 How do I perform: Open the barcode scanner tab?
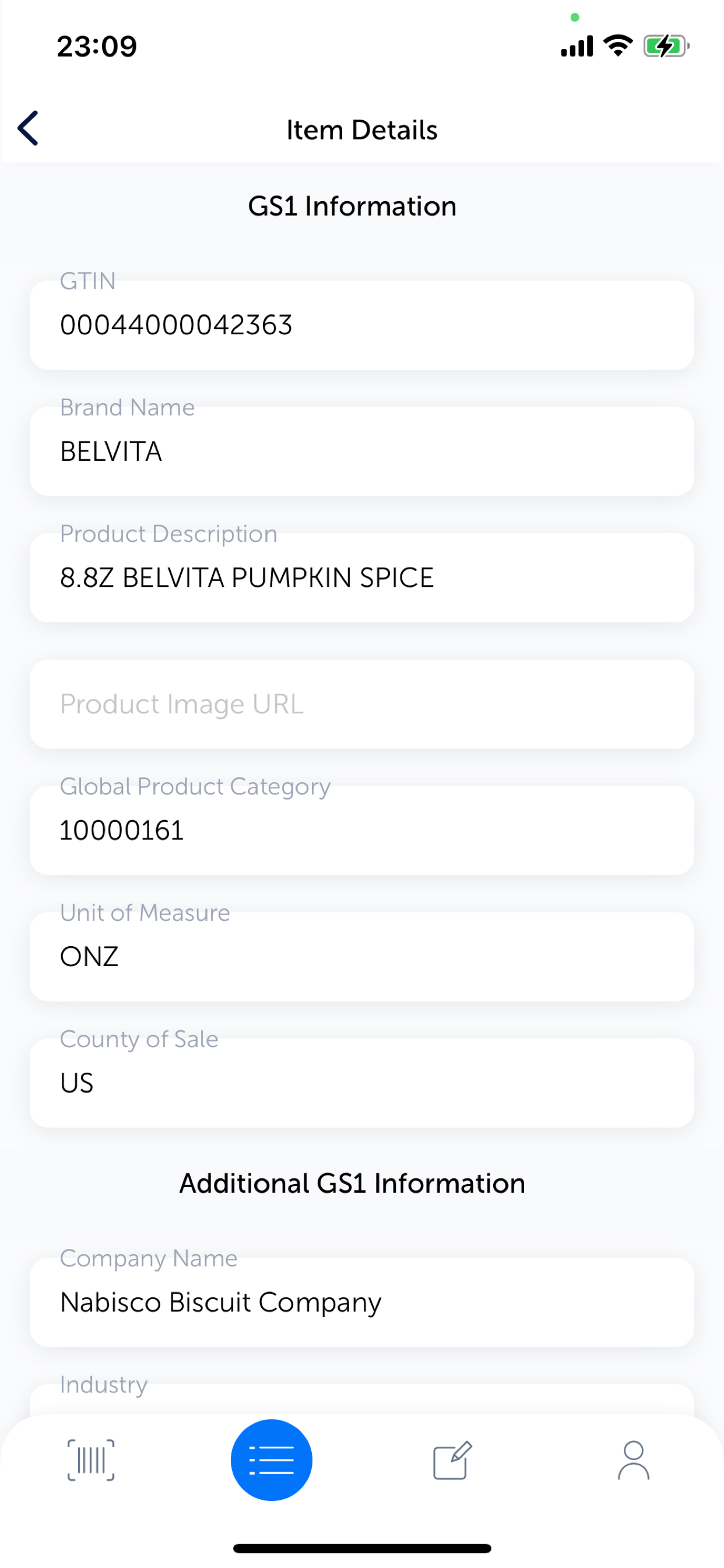click(91, 1460)
